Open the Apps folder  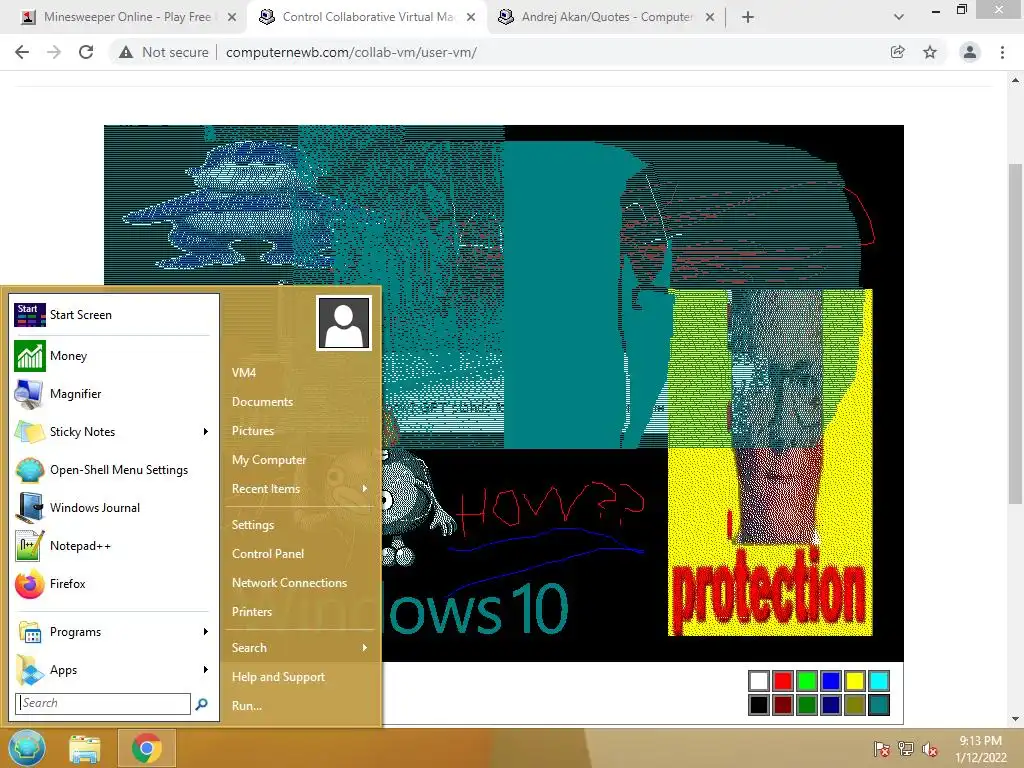(114, 669)
